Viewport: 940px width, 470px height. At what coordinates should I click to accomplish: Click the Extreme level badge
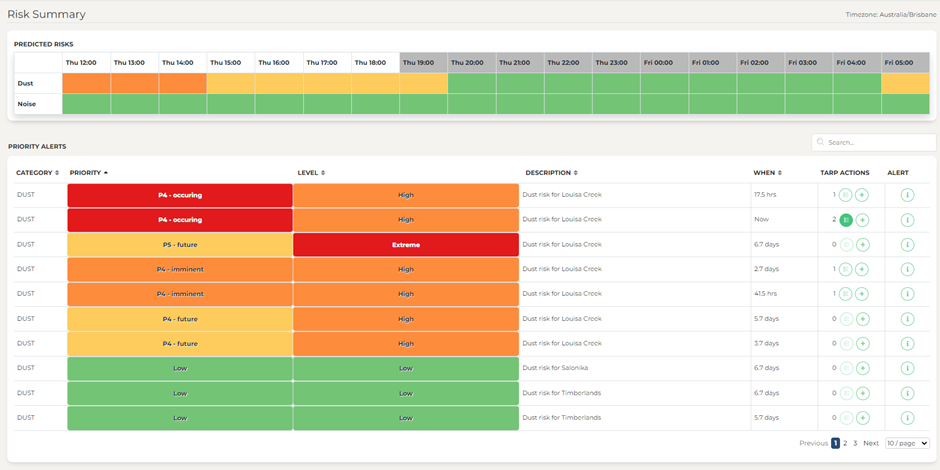coord(406,245)
